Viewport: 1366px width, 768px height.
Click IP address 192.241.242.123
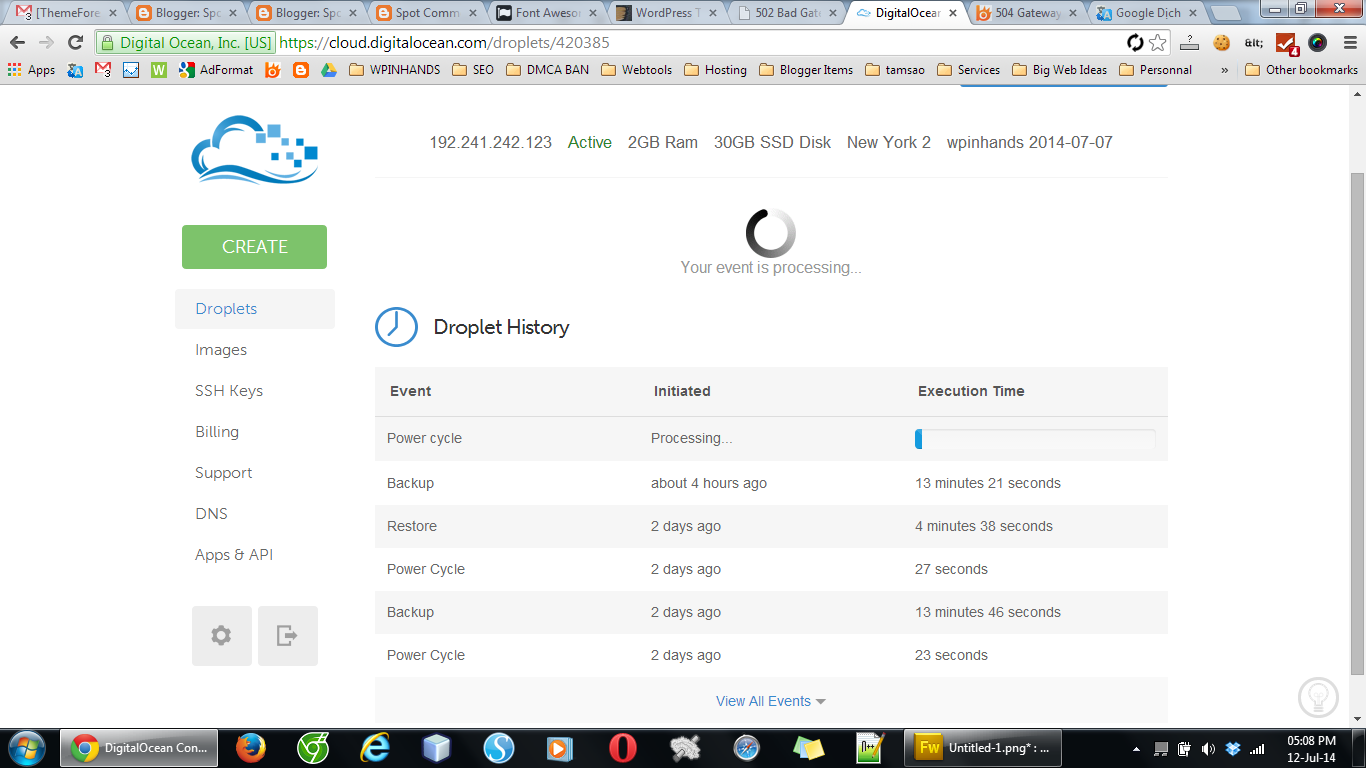point(491,142)
